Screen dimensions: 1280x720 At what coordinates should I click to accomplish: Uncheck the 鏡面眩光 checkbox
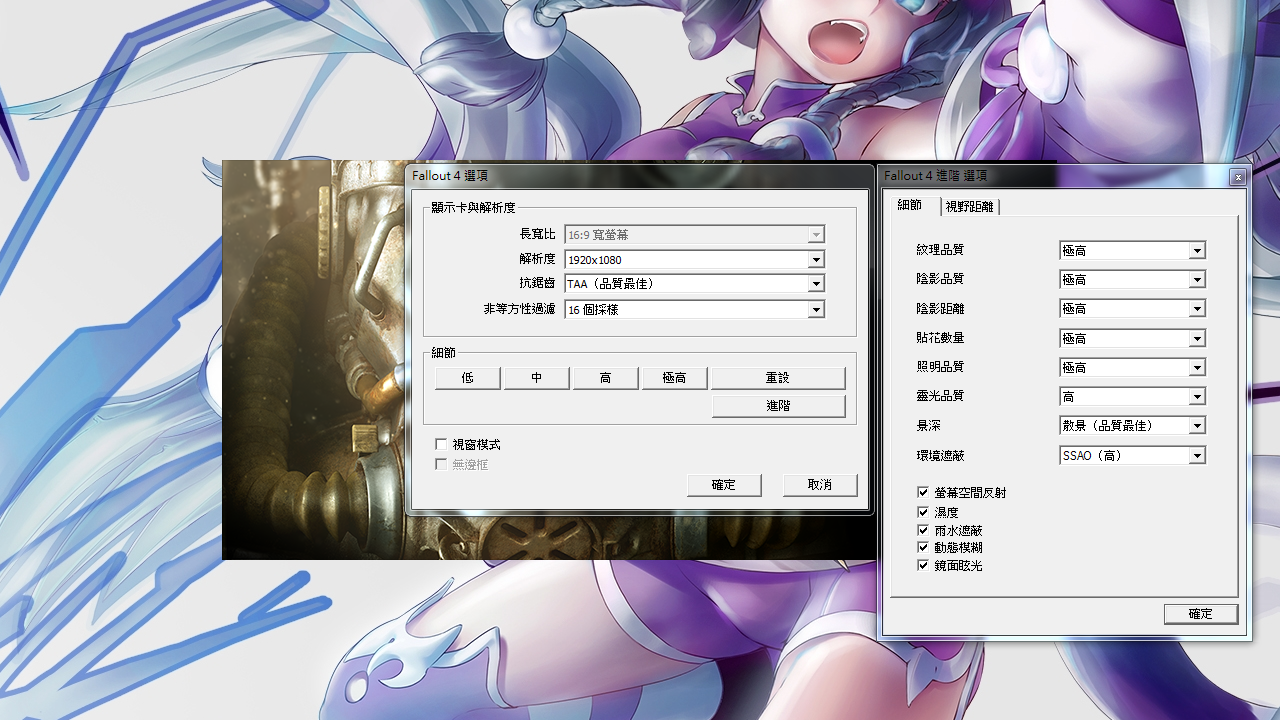pyautogui.click(x=923, y=566)
